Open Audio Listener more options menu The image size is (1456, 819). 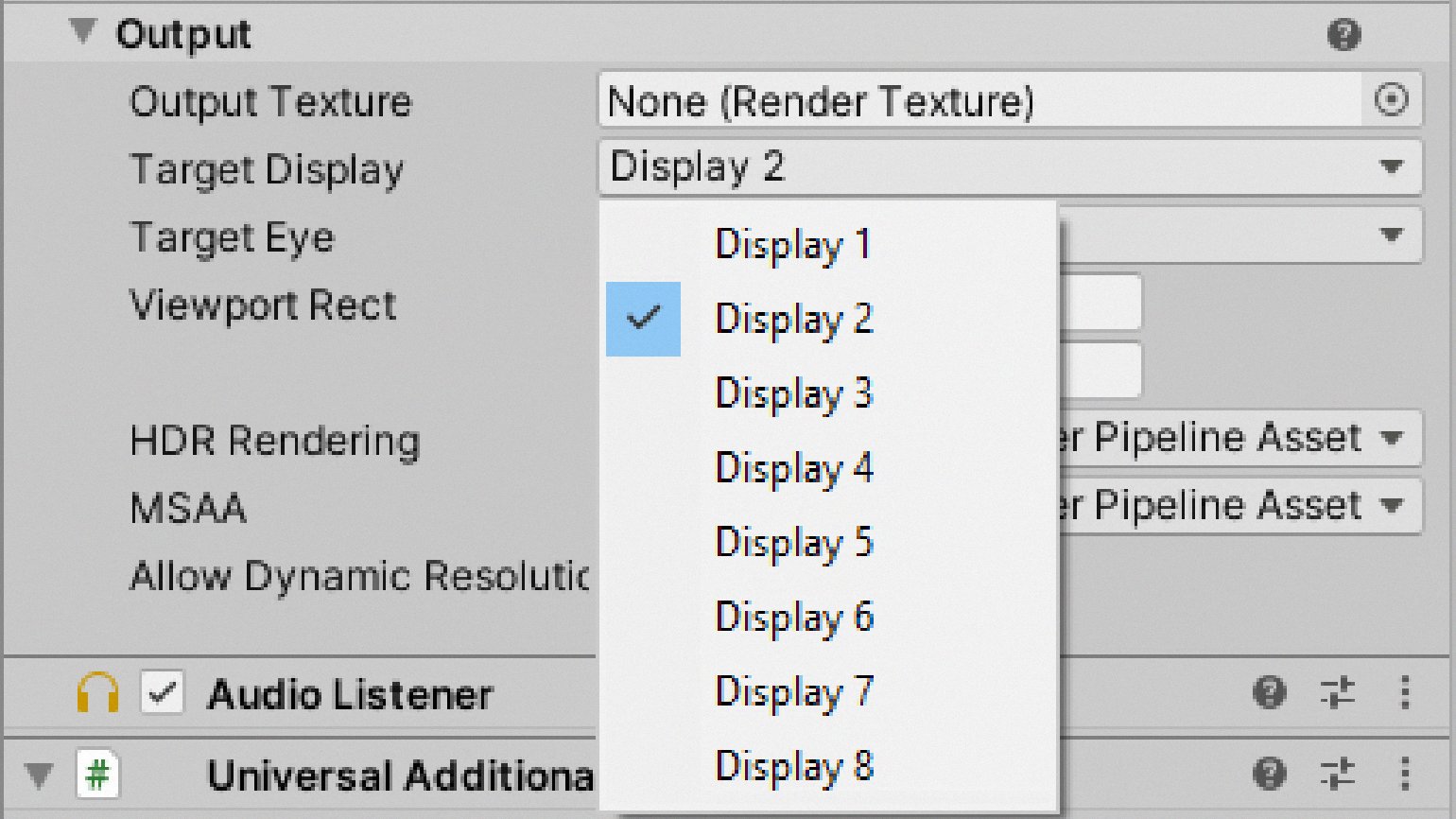tap(1405, 693)
